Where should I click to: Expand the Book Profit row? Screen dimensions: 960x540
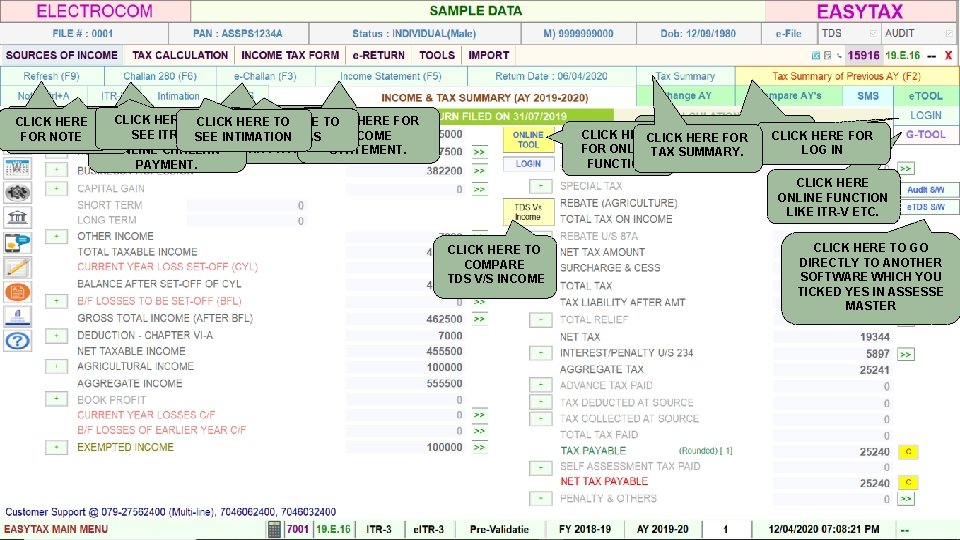[56, 399]
